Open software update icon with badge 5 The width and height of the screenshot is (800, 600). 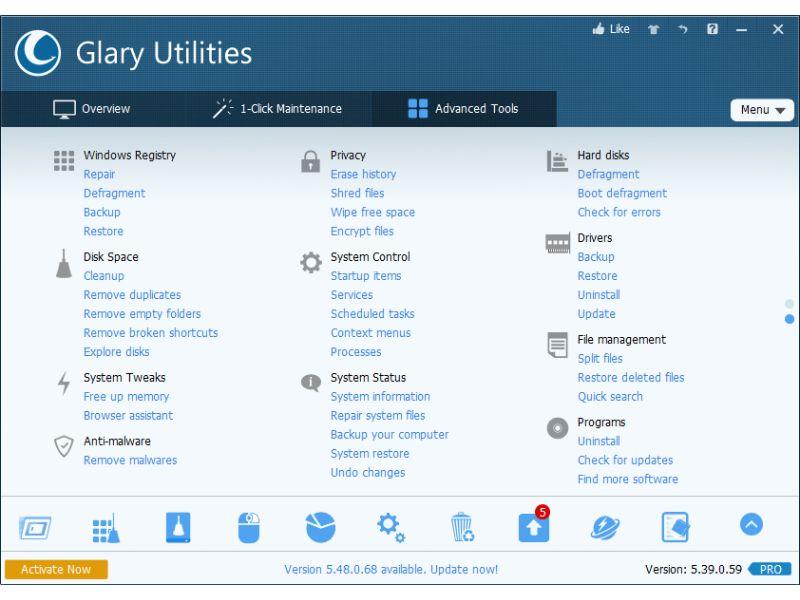point(534,526)
